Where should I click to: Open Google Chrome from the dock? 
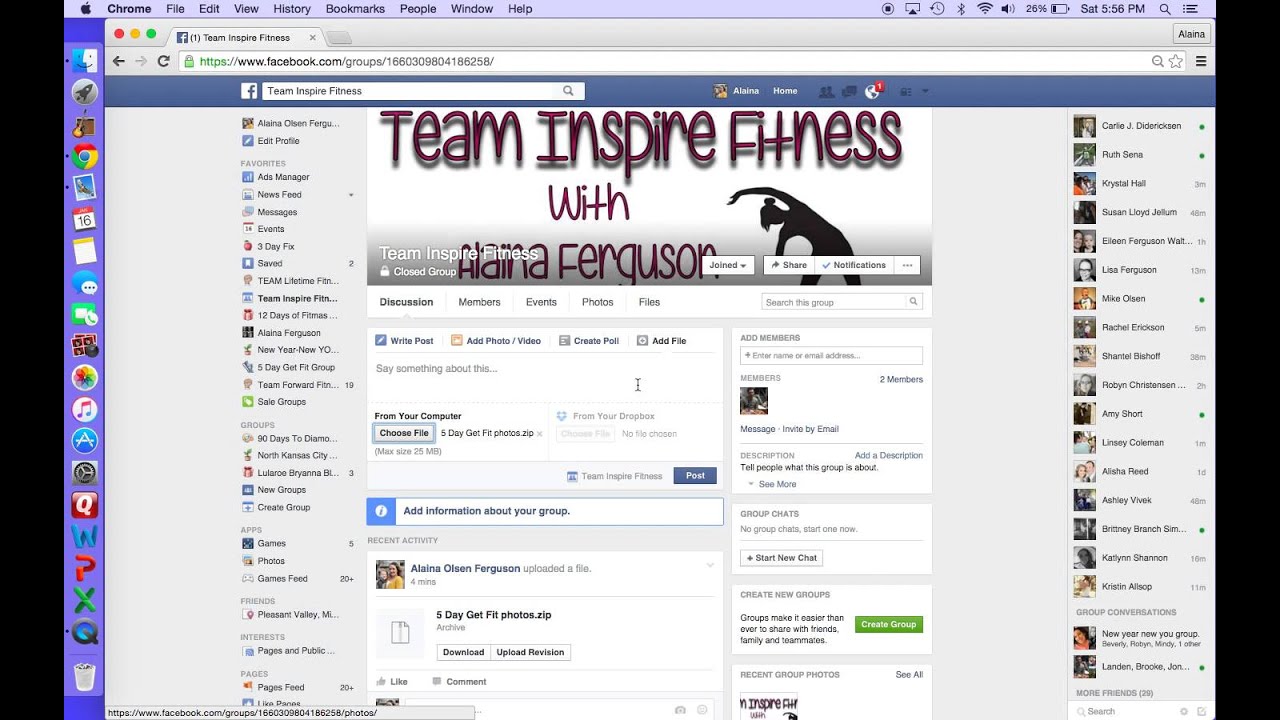tap(85, 156)
